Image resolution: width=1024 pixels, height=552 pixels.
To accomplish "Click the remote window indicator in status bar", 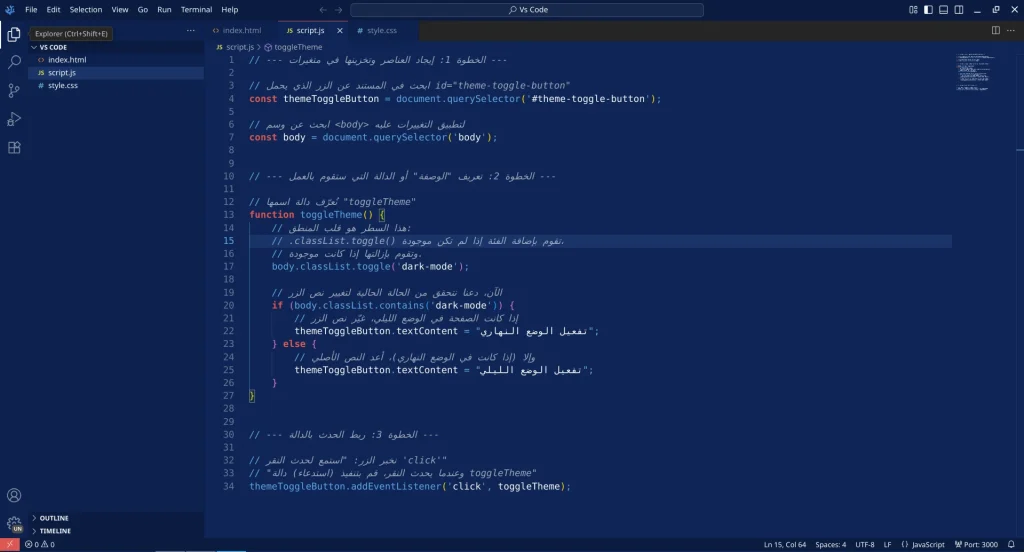I will (9, 544).
